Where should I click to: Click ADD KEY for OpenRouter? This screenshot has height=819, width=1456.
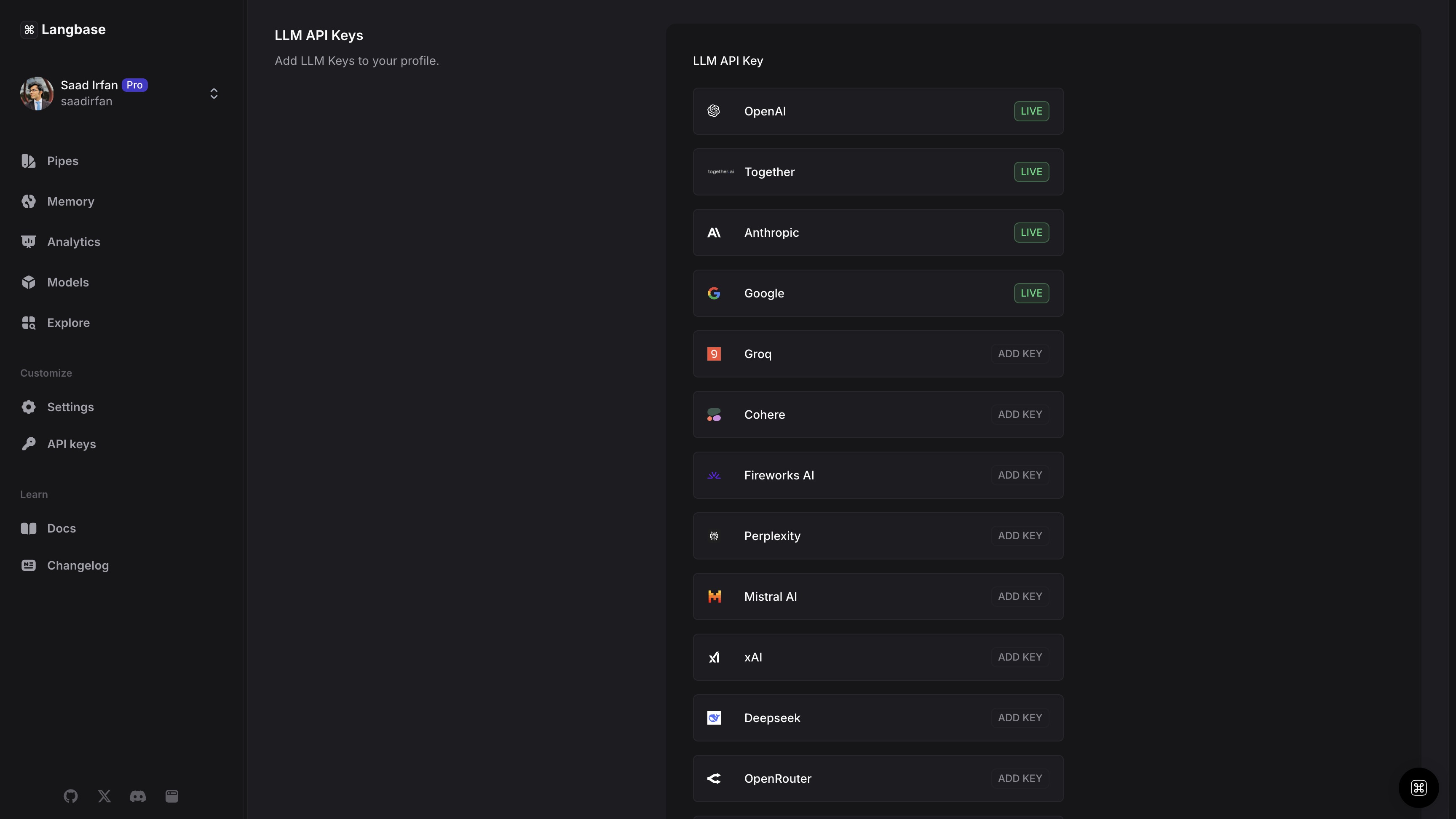tap(1020, 778)
